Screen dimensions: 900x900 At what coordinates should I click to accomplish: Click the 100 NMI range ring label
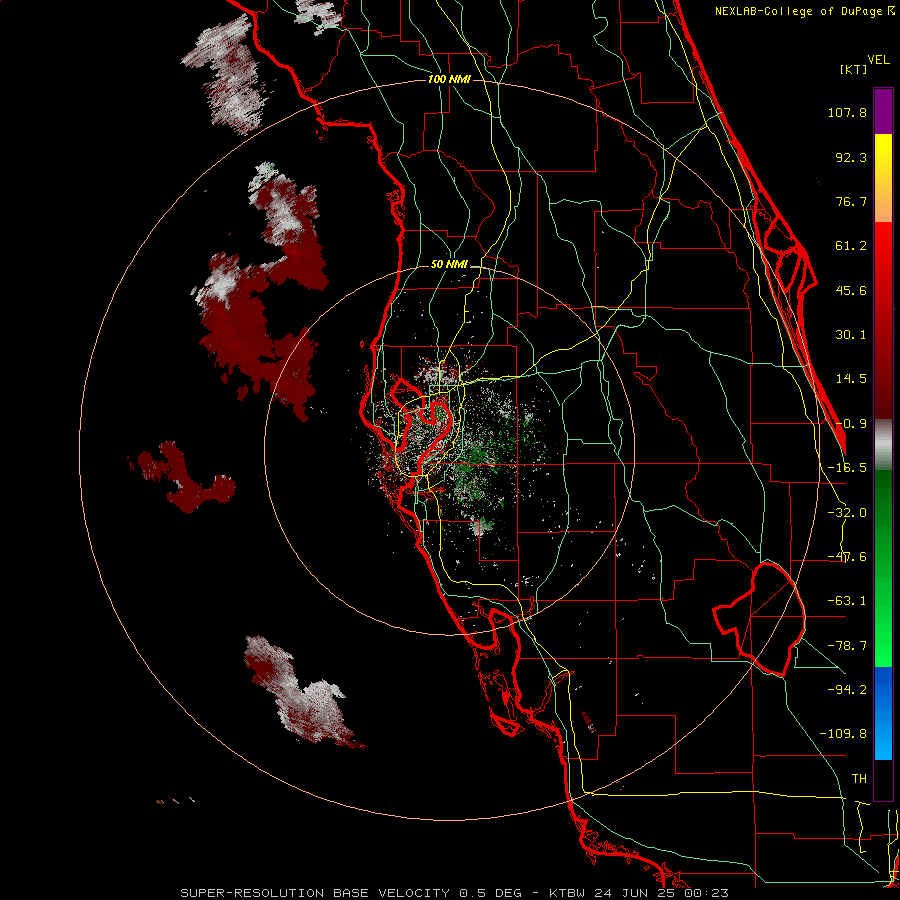[449, 79]
